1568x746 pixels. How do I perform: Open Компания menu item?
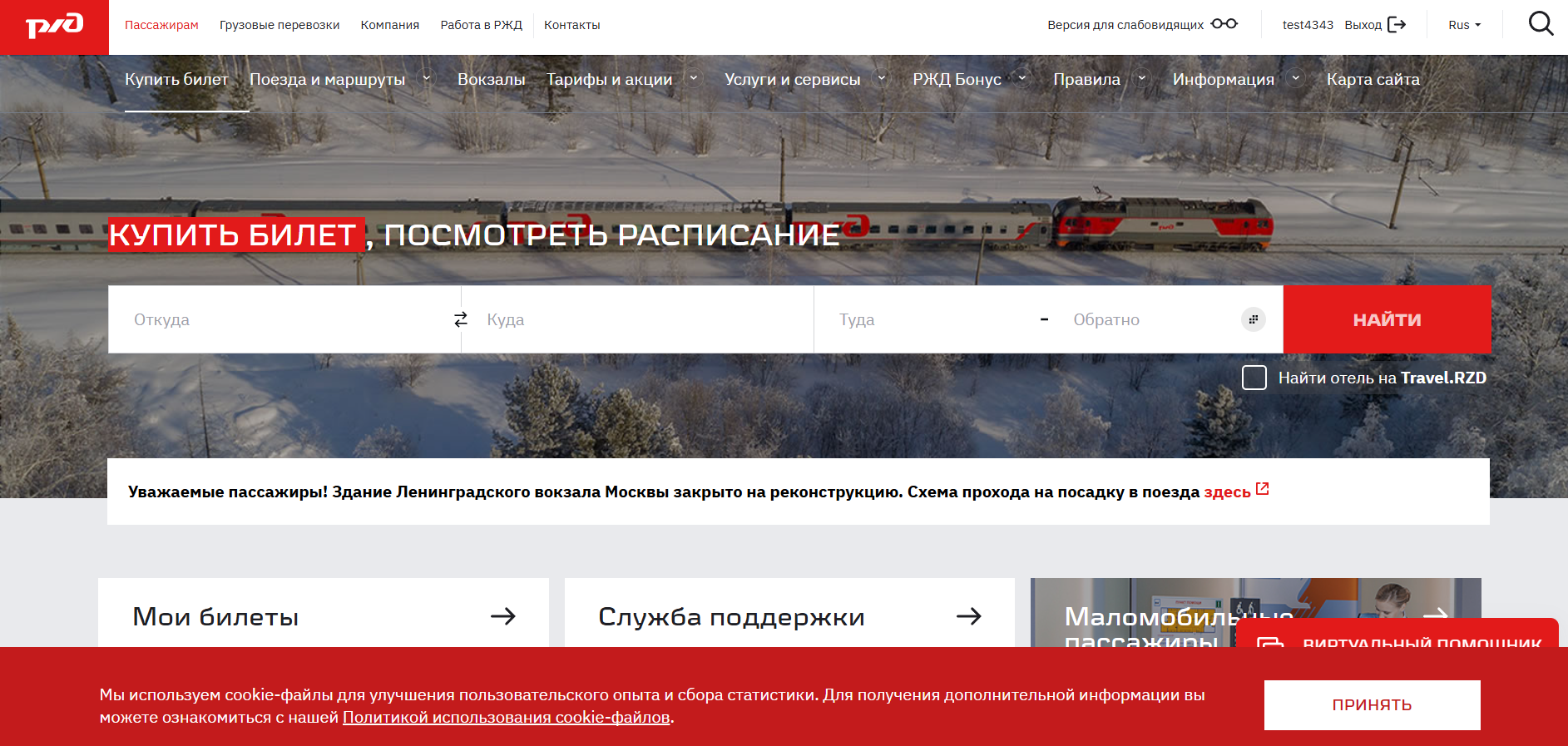(x=390, y=25)
